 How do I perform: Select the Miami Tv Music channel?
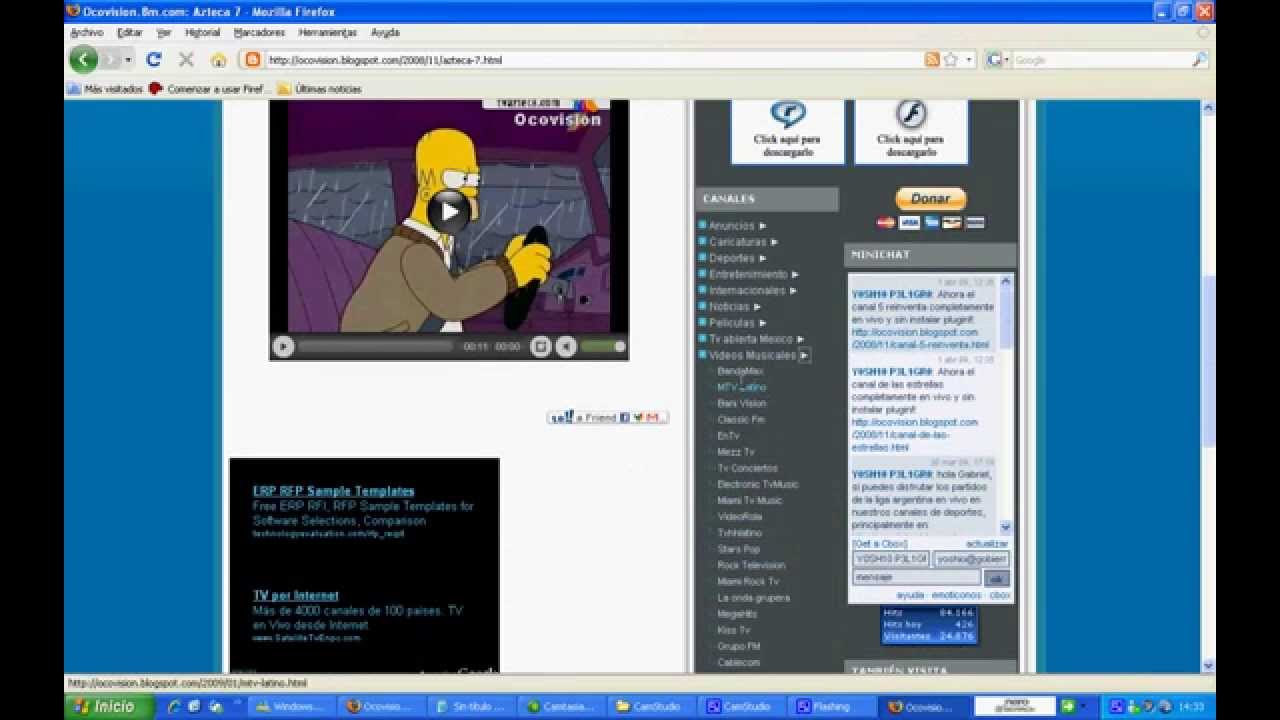click(x=749, y=500)
